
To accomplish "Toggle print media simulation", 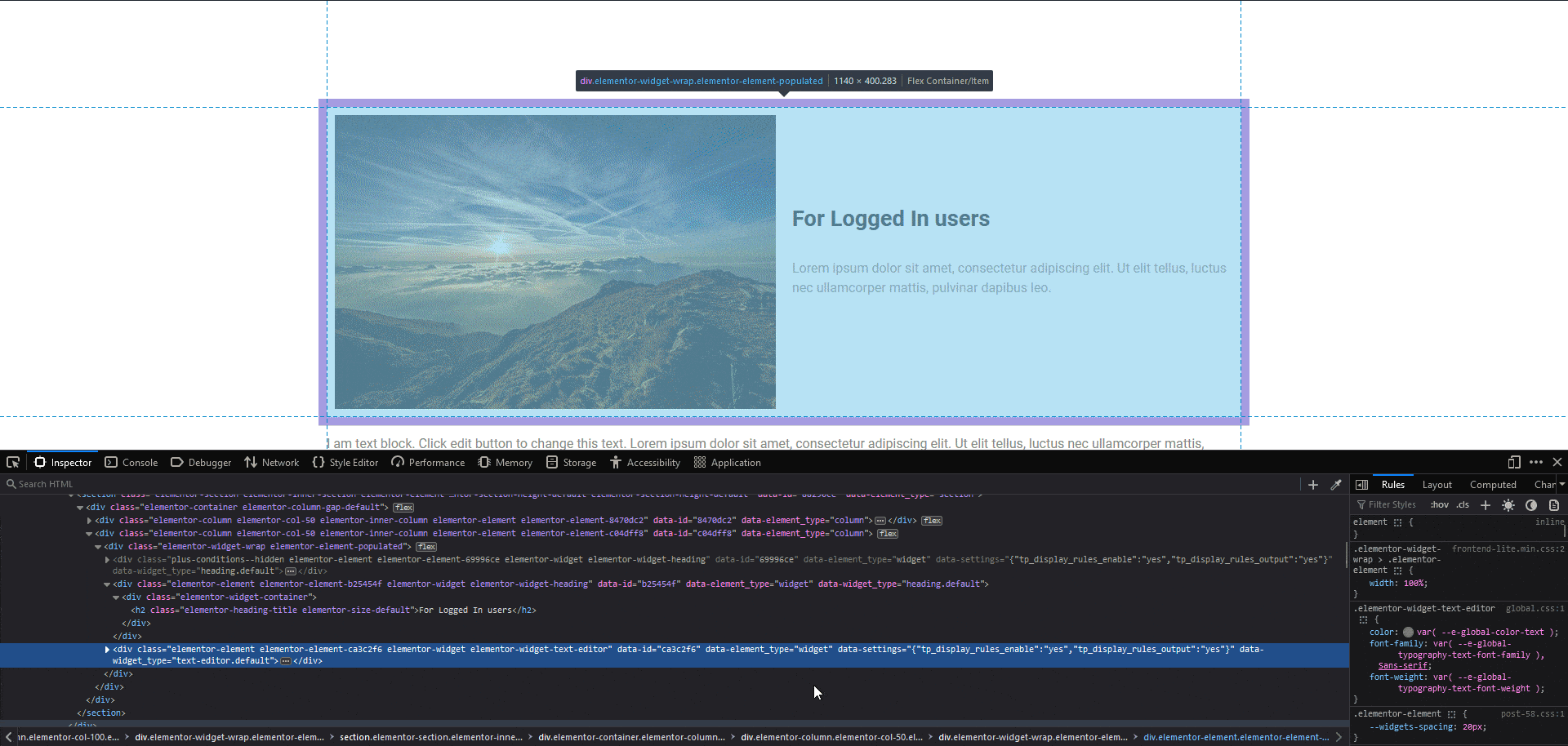I will click(1554, 505).
